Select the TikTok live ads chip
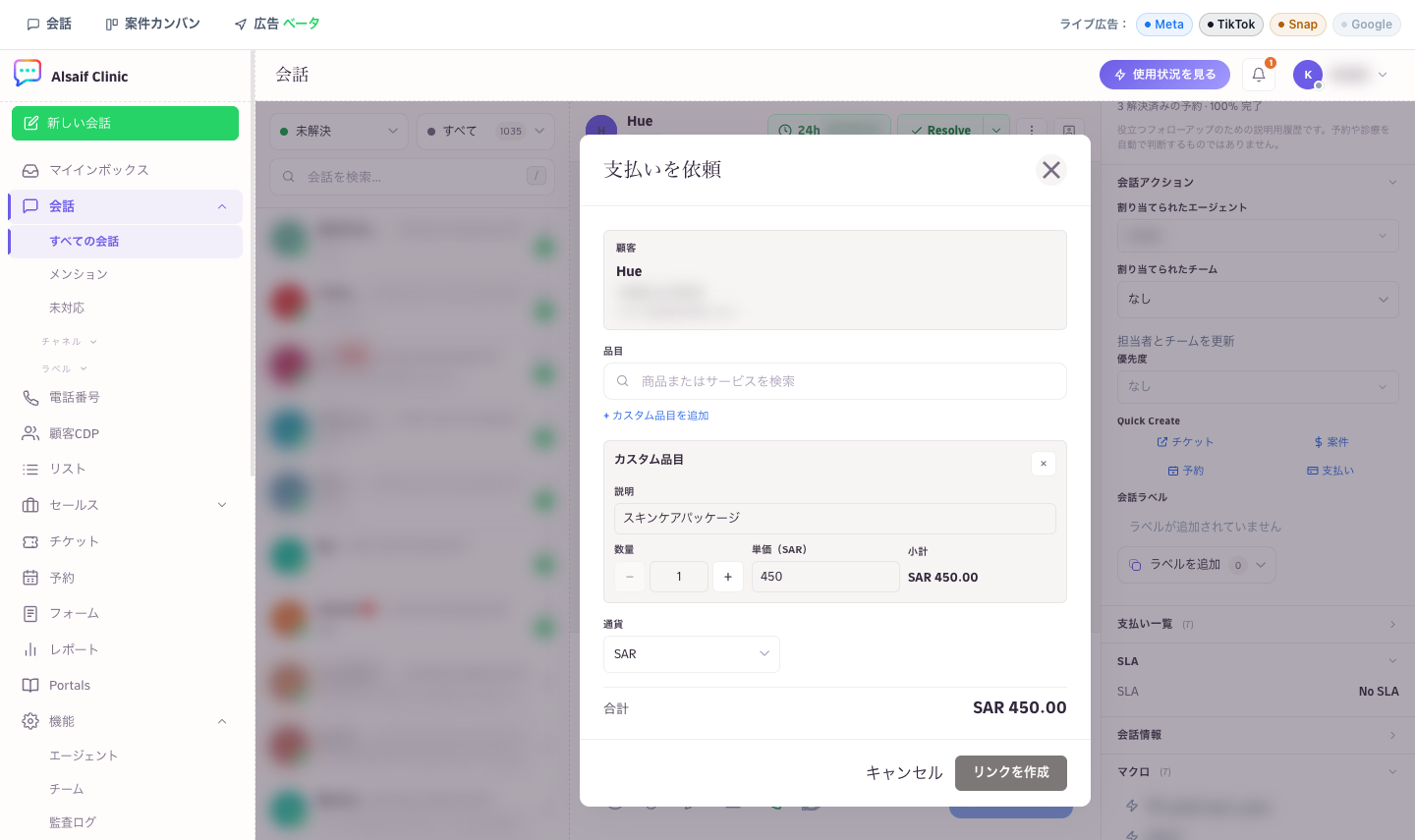Image resolution: width=1415 pixels, height=840 pixels. click(x=1231, y=25)
